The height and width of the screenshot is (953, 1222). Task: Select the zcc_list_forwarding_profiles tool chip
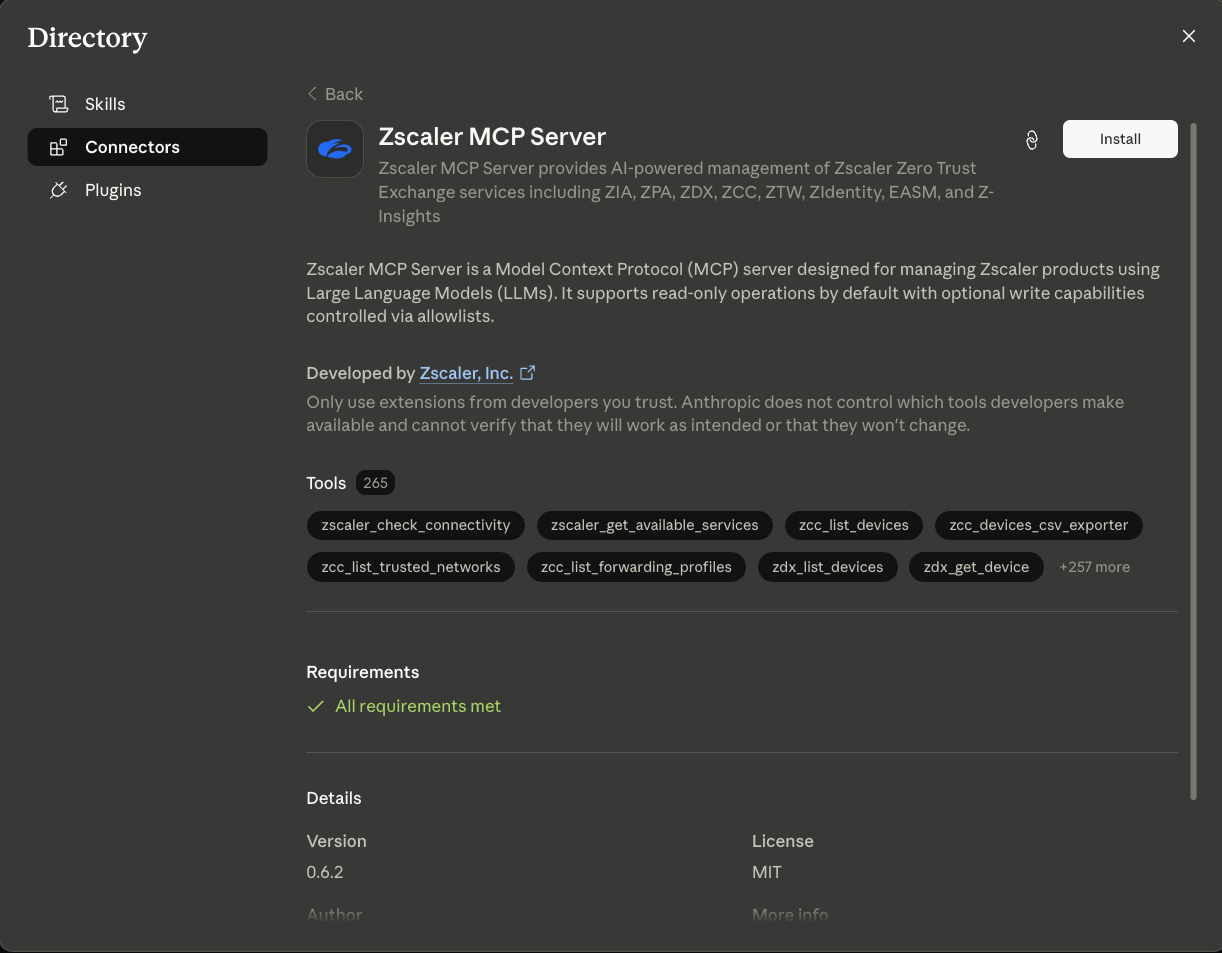(636, 567)
